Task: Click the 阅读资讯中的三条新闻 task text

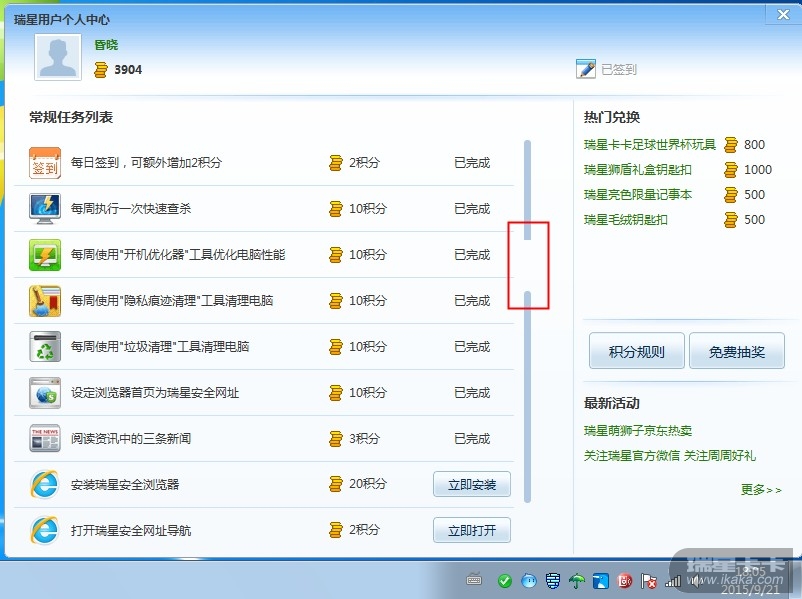Action: click(131, 439)
